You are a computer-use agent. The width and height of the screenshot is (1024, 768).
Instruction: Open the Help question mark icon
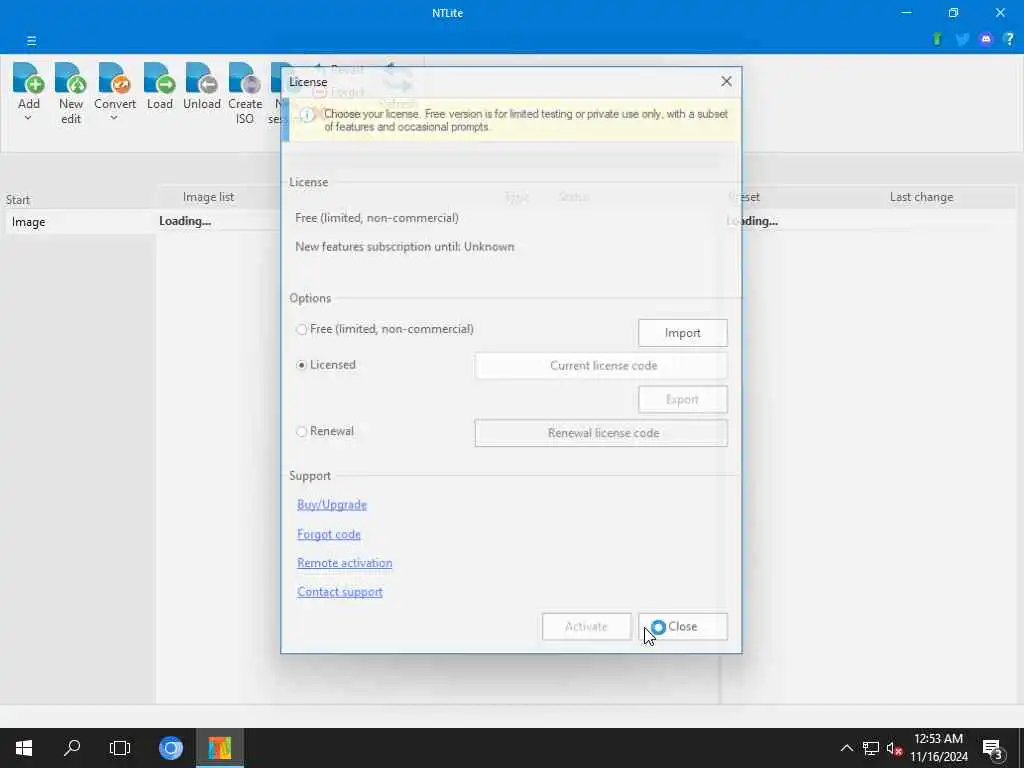pyautogui.click(x=1009, y=39)
